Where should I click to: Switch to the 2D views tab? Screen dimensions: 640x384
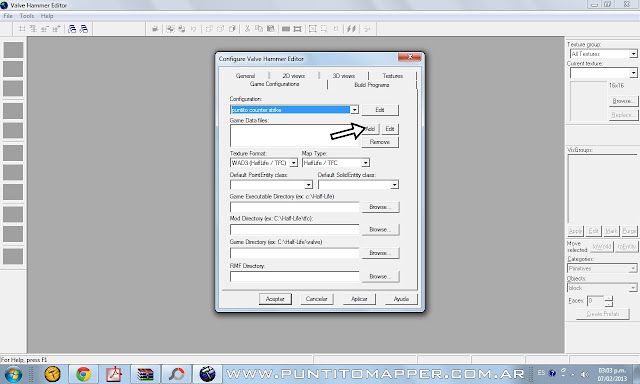click(x=294, y=76)
